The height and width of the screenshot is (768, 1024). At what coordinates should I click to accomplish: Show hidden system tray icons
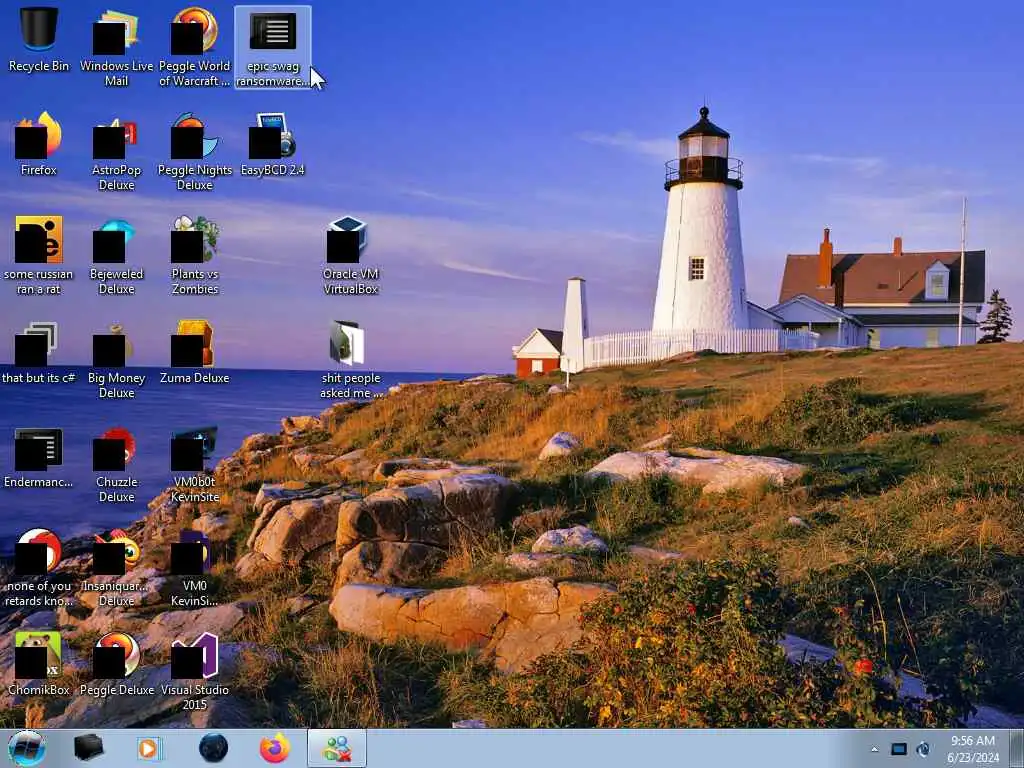(x=874, y=749)
